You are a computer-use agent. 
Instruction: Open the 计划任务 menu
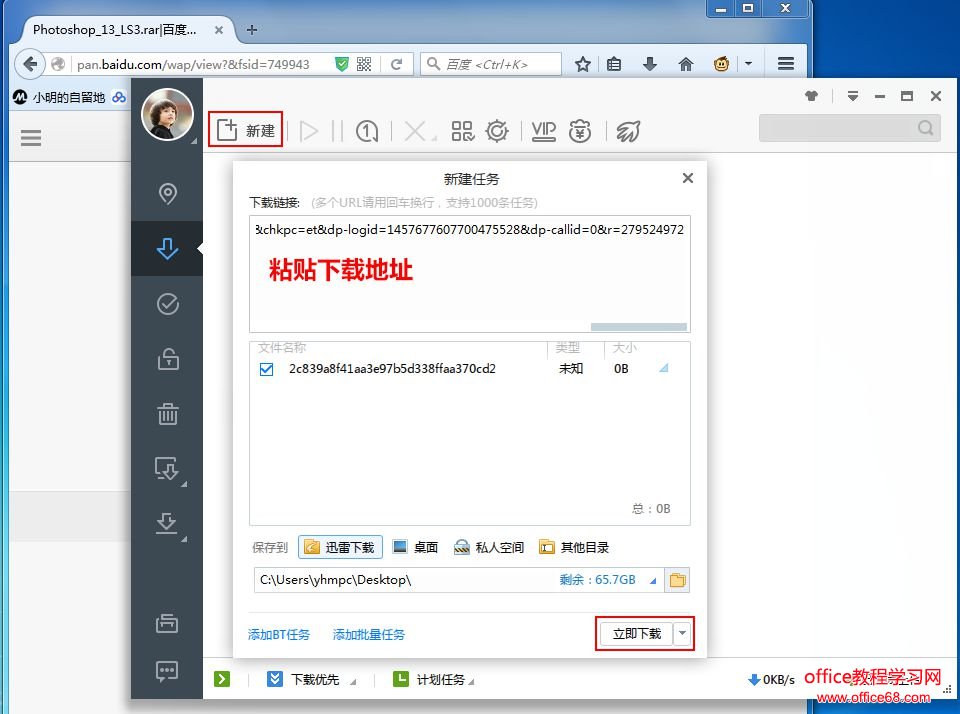(434, 679)
